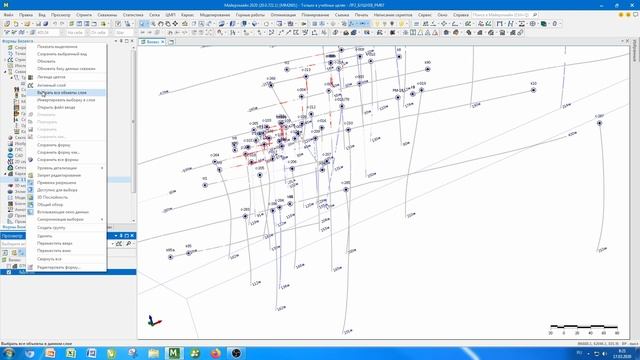Choose 'Переместить вверх' menu entry
Viewport: 640px width, 360px height.
tap(66, 243)
